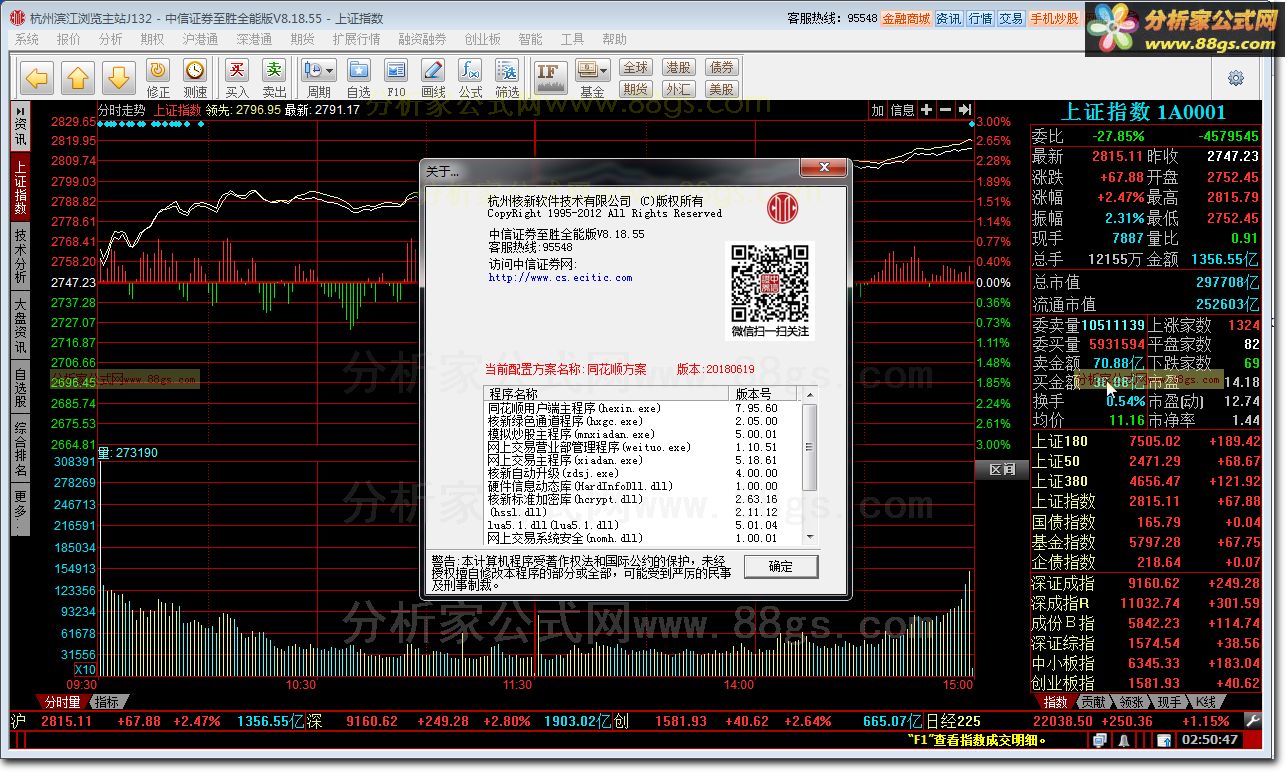
Task: Click the status bar monitor icon
Action: point(1099,741)
